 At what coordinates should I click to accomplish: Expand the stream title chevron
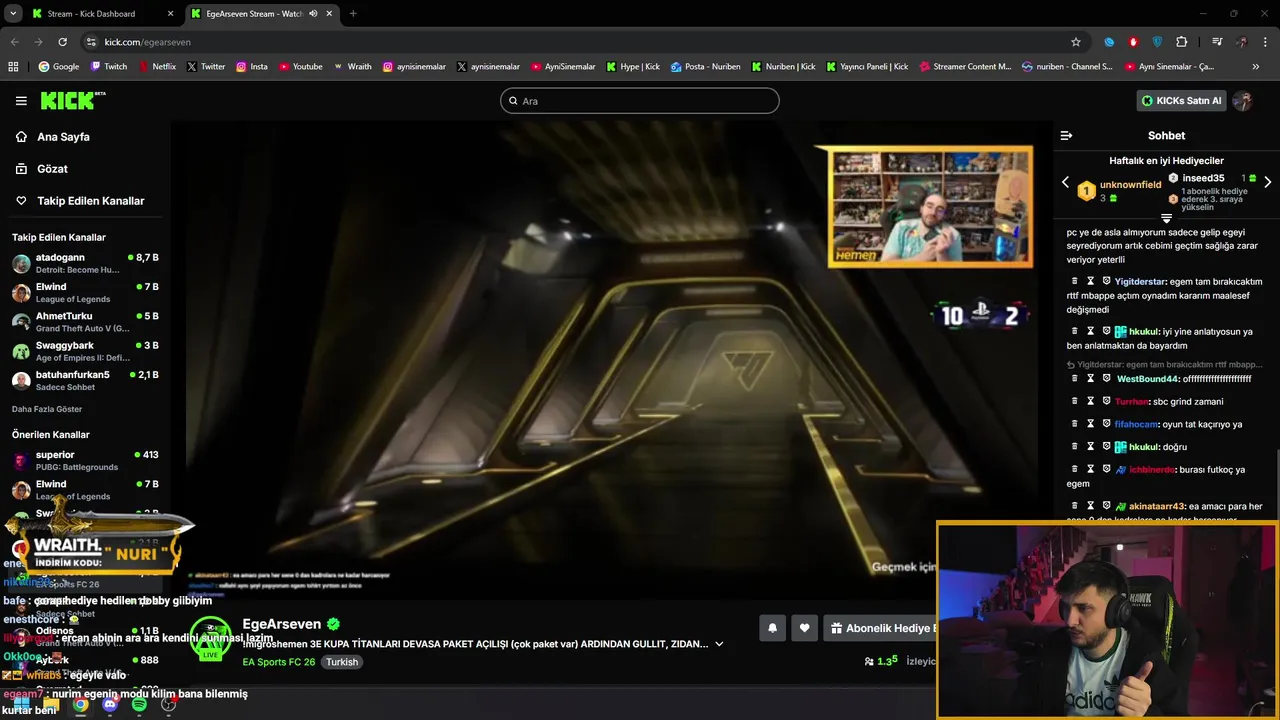coord(719,644)
